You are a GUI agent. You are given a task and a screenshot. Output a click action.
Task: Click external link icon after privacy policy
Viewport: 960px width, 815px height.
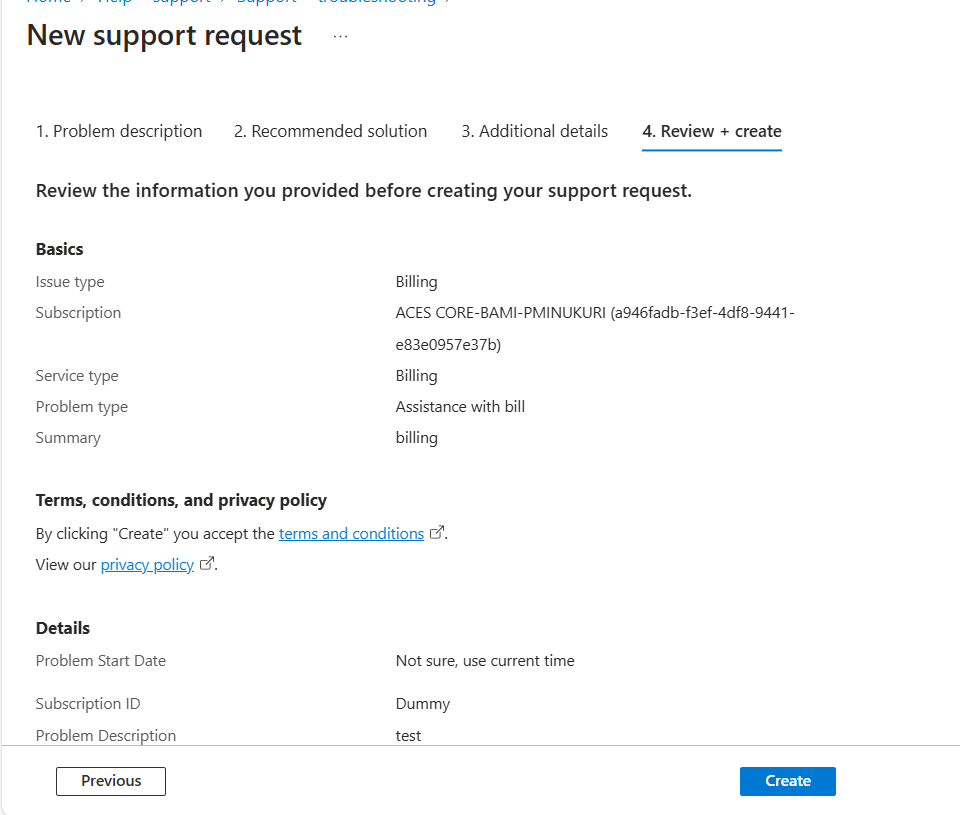pos(207,563)
